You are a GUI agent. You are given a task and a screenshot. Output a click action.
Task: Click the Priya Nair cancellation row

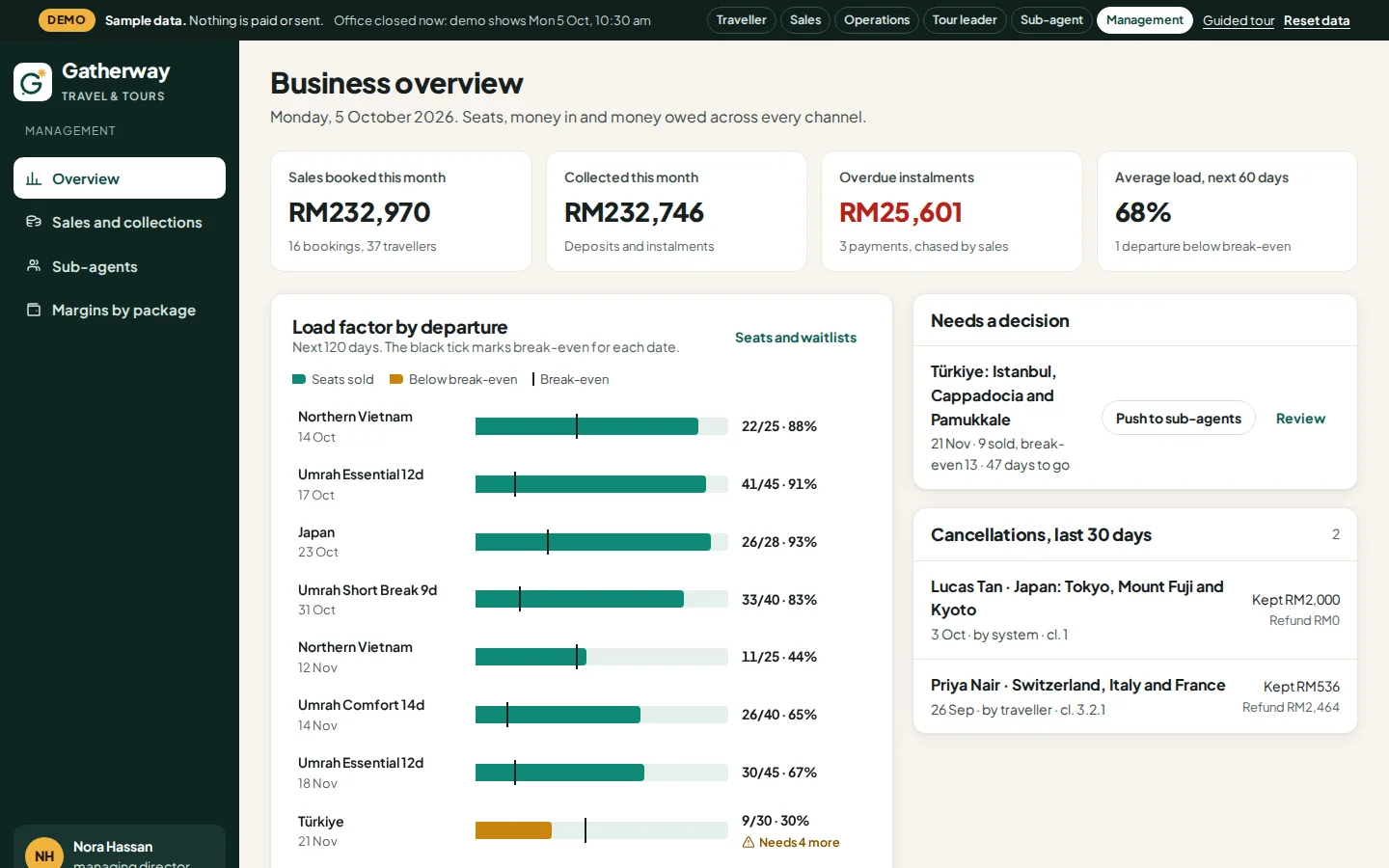pyautogui.click(x=1135, y=696)
